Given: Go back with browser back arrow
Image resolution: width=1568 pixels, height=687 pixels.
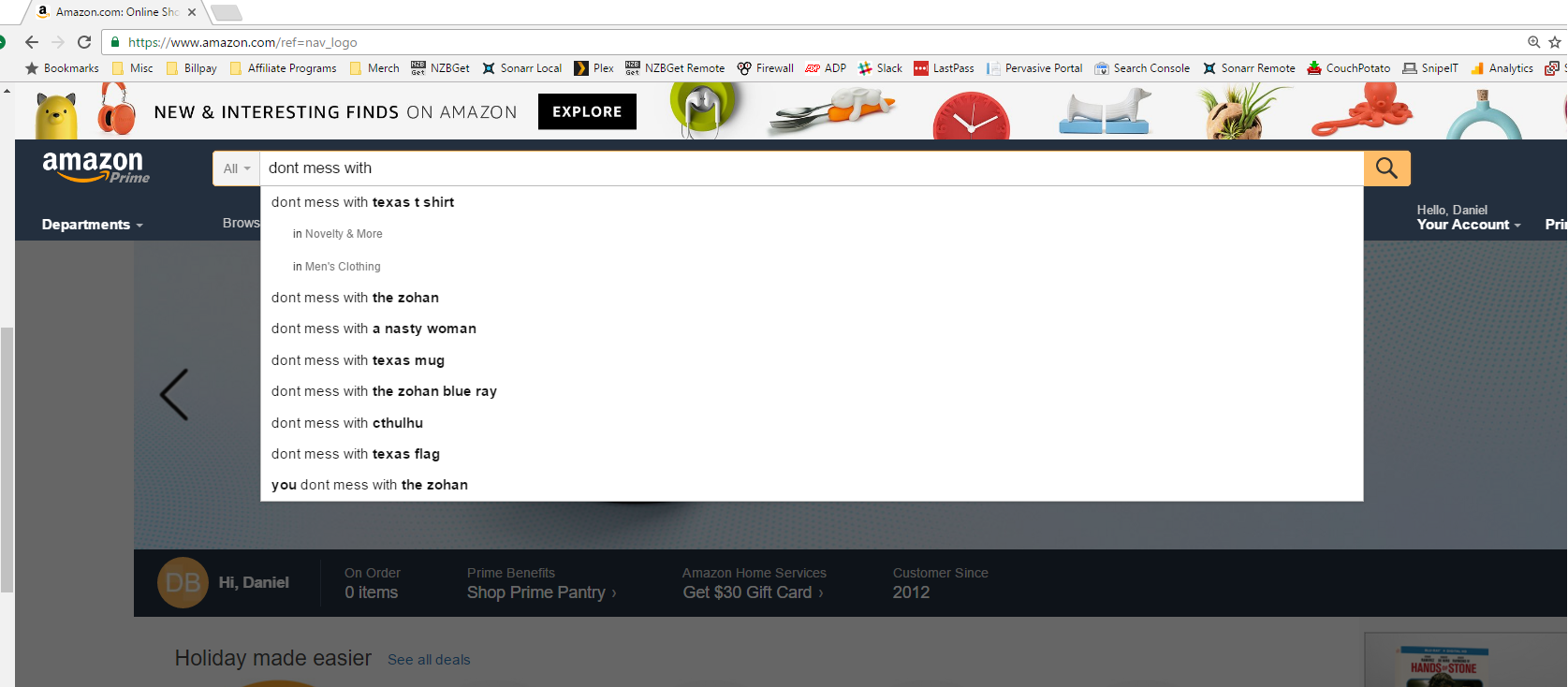Looking at the screenshot, I should click(31, 42).
